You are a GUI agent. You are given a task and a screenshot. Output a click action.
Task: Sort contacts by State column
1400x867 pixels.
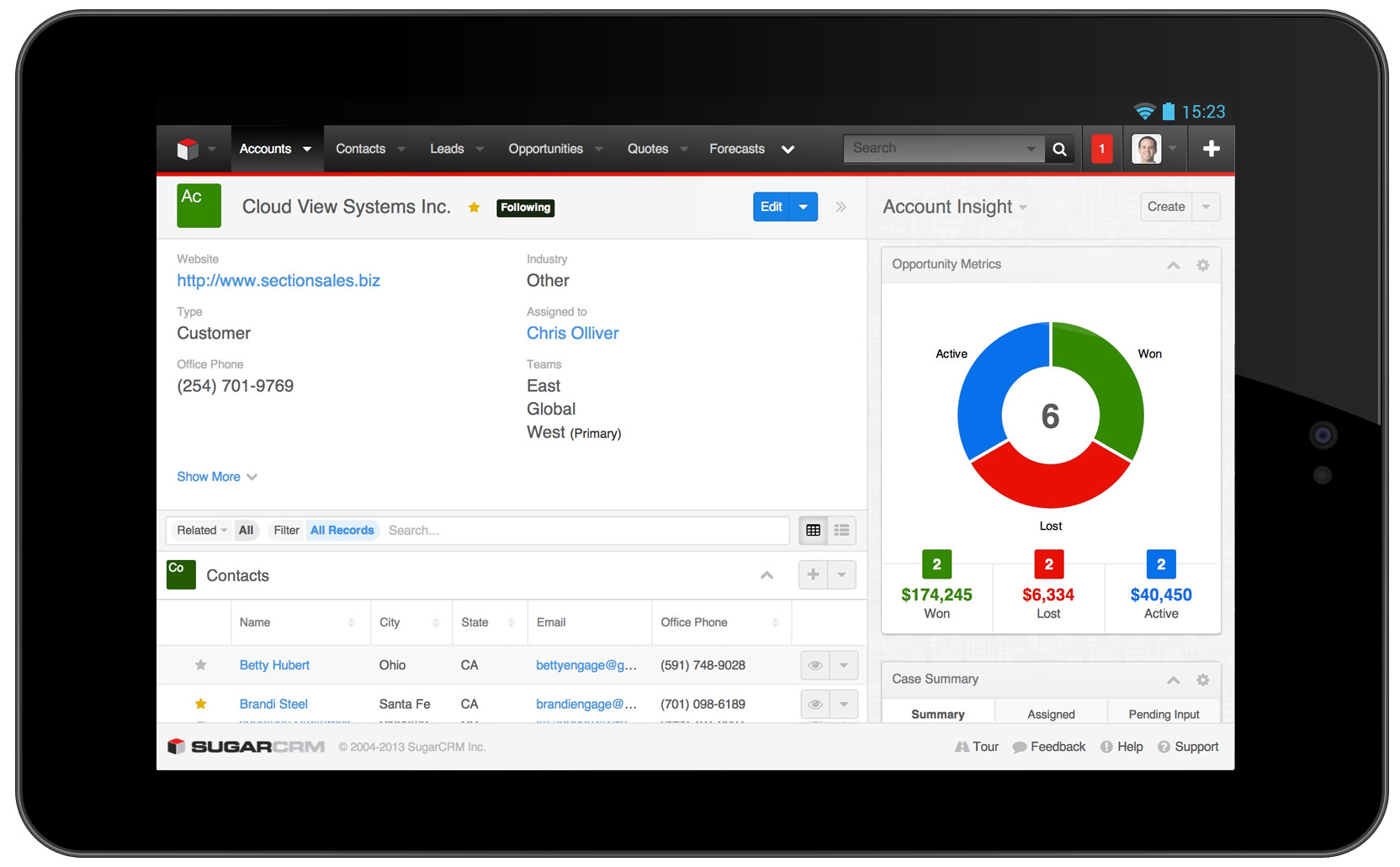click(490, 622)
